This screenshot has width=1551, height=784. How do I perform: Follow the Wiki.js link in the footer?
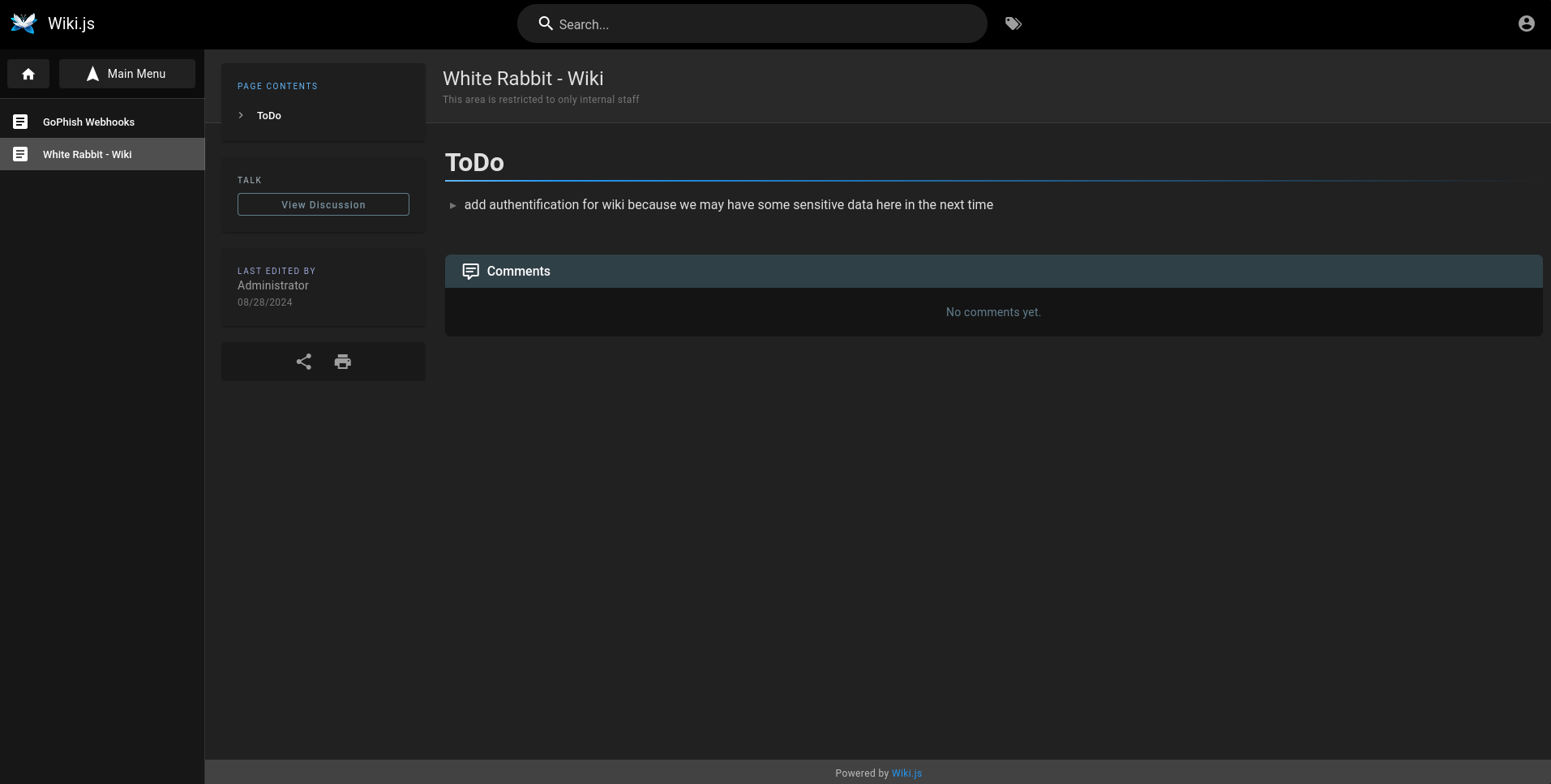click(x=906, y=773)
